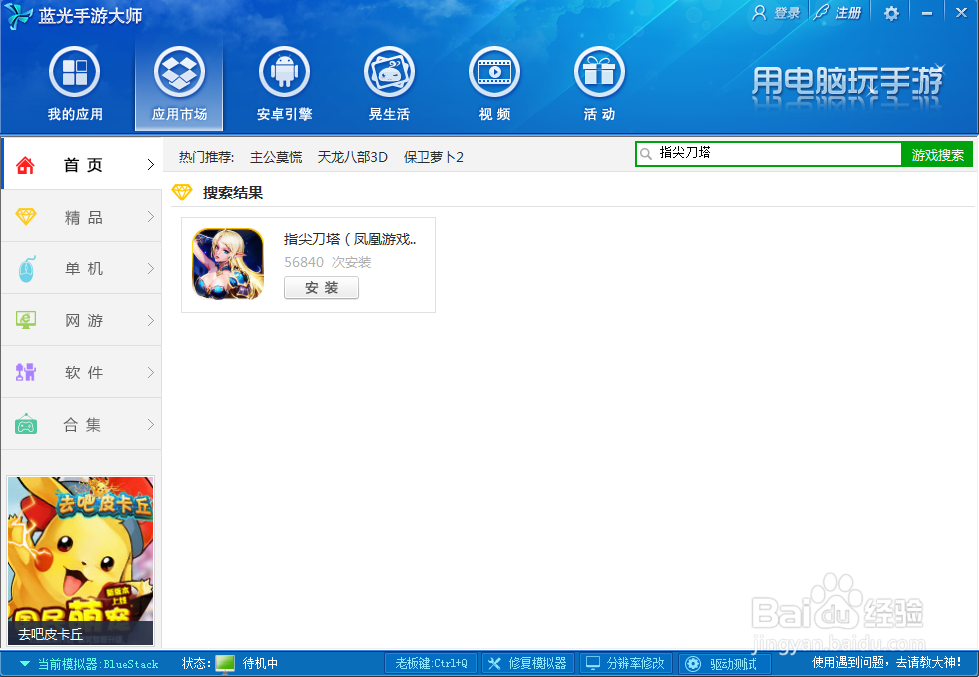Open settings via the gear icon
Image resolution: width=979 pixels, height=677 pixels.
[x=892, y=13]
